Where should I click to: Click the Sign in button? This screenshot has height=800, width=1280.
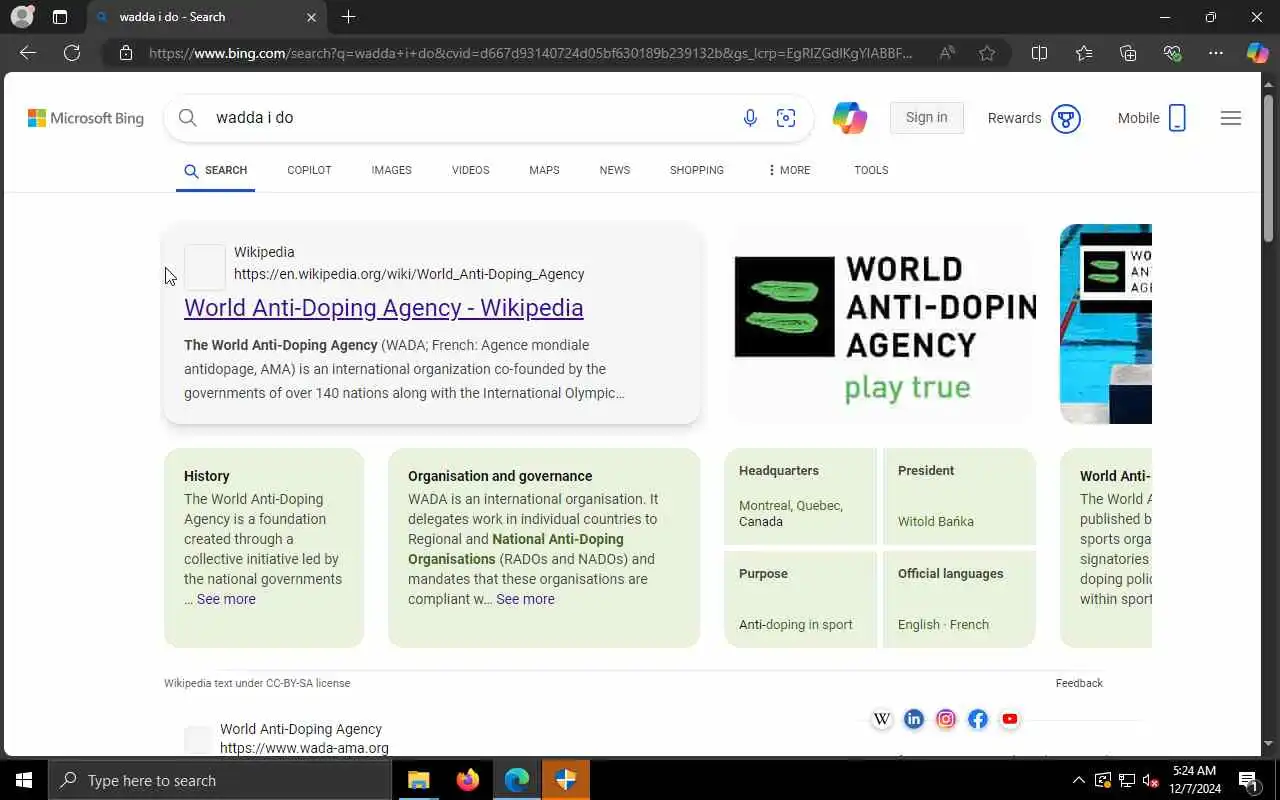[x=926, y=117]
